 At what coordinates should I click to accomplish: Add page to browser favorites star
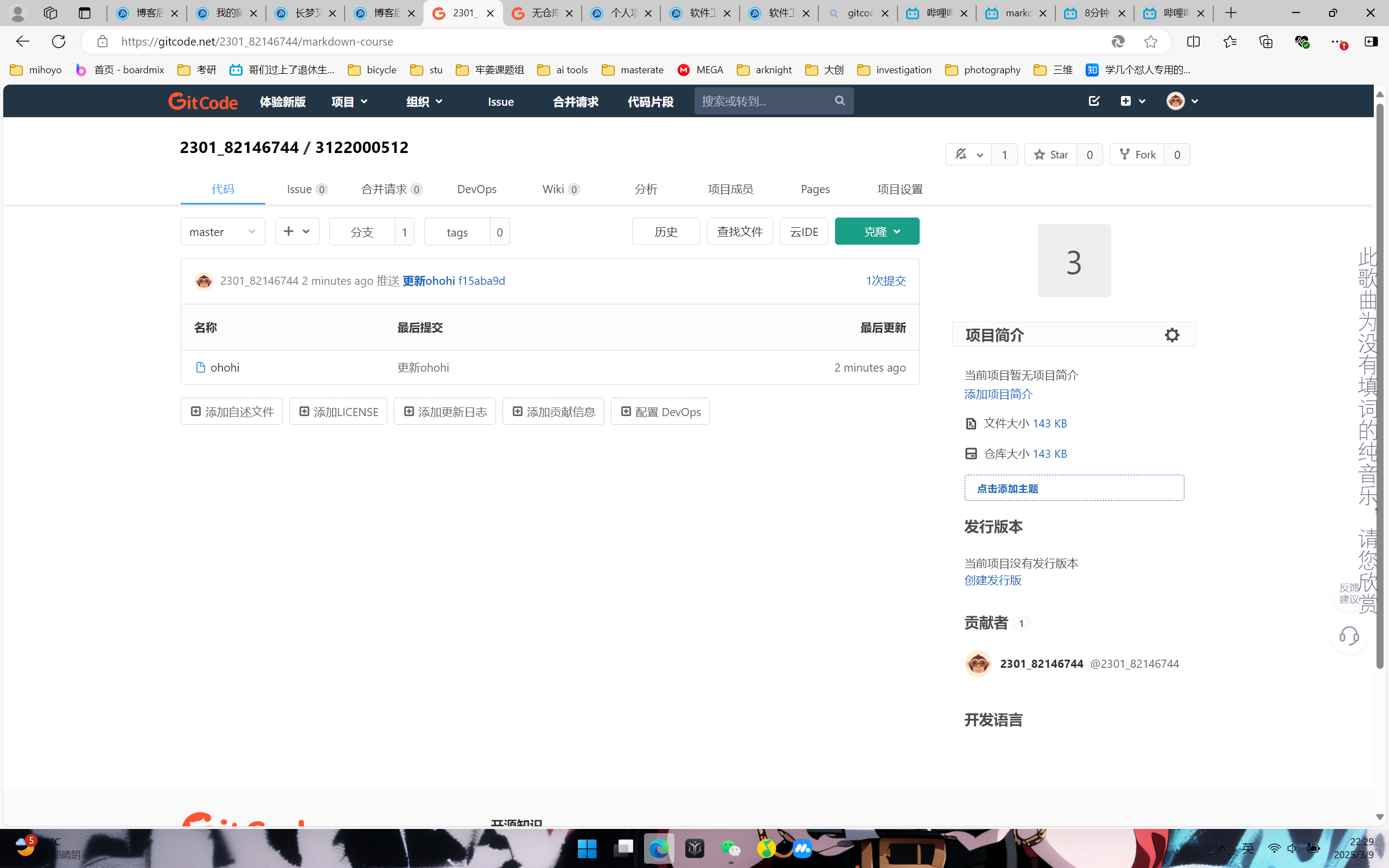coord(1150,41)
